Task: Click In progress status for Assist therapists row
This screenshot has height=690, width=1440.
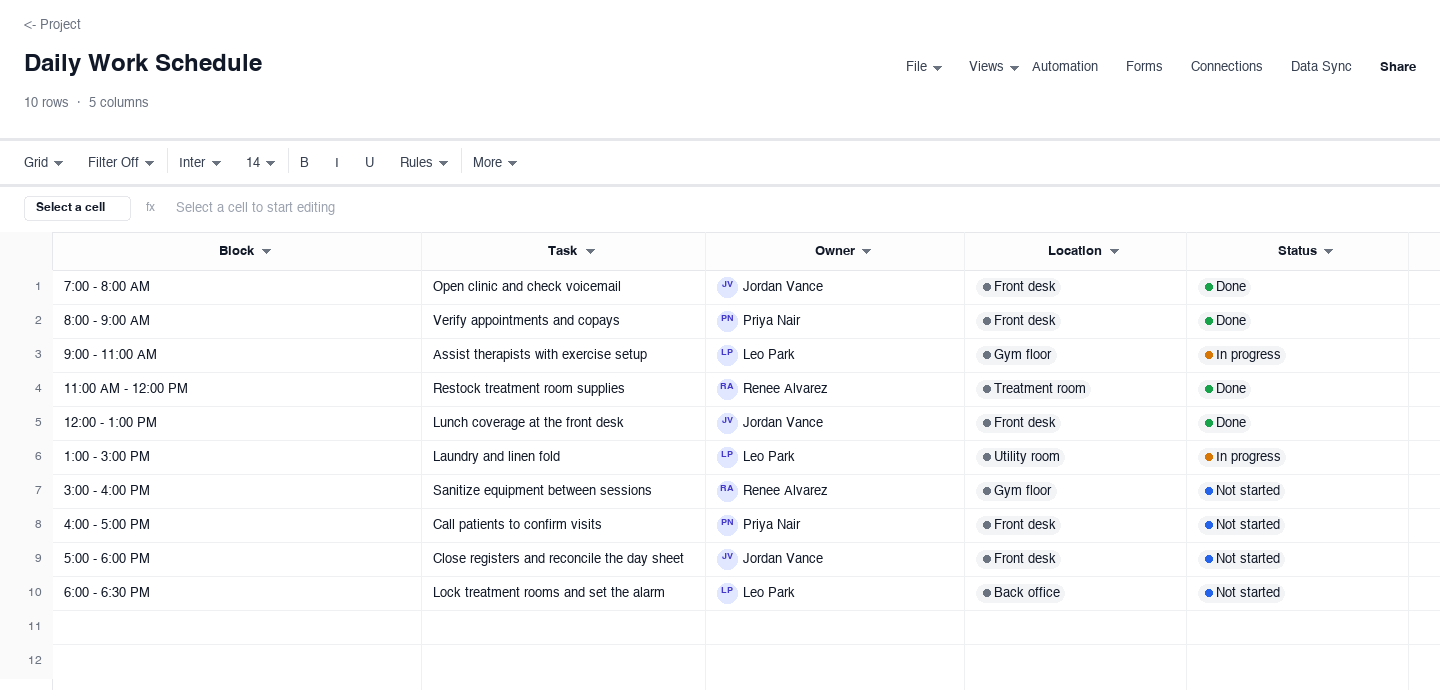Action: pos(1242,355)
